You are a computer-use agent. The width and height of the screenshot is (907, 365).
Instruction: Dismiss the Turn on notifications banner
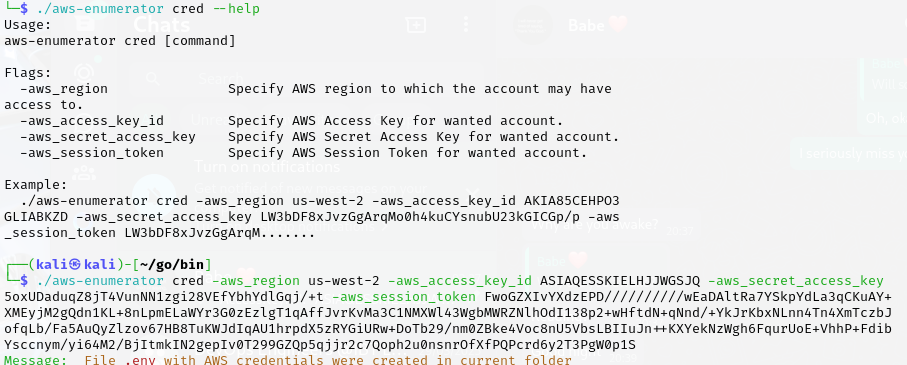click(473, 192)
